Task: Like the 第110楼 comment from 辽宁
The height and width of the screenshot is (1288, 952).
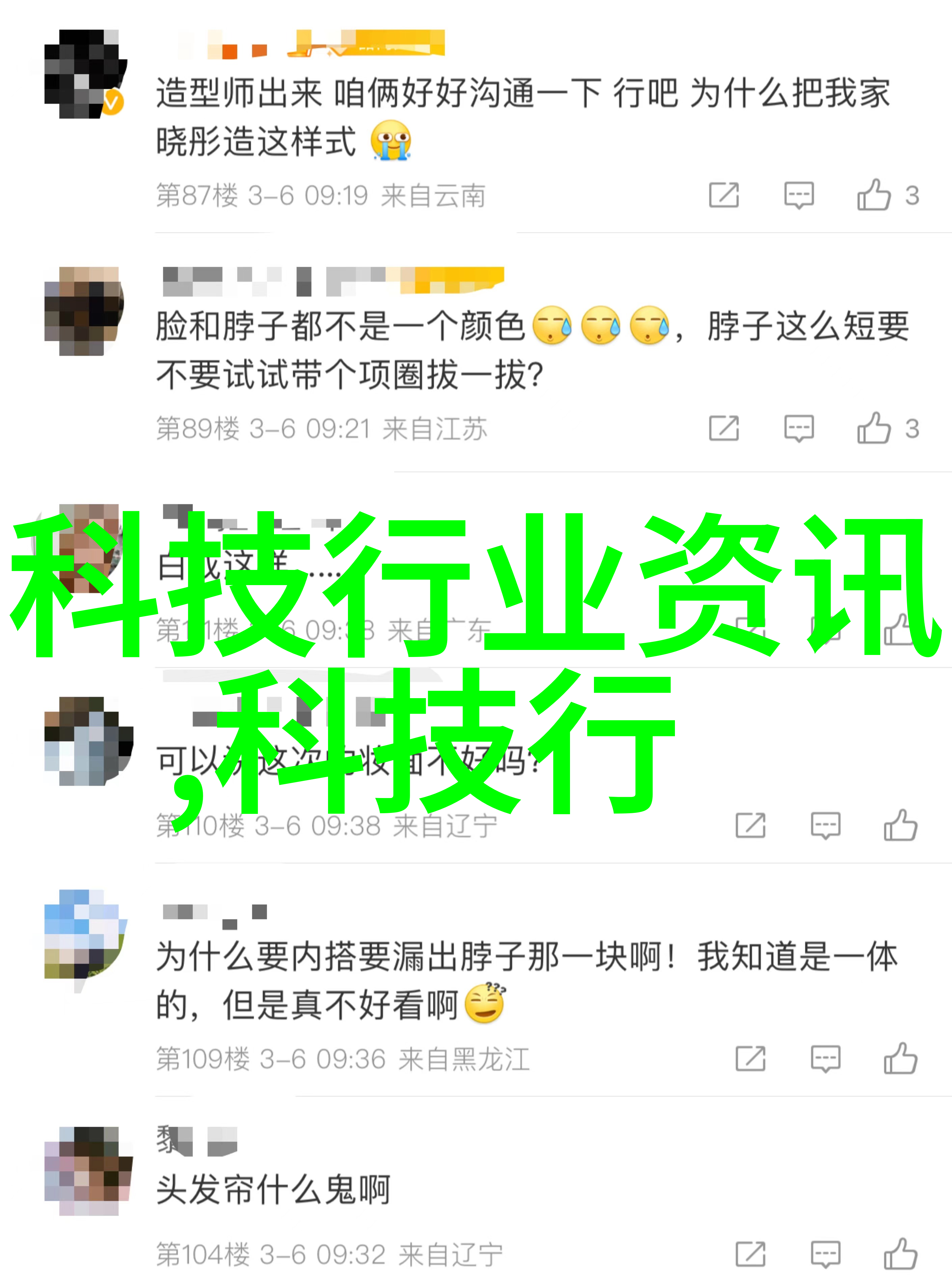Action: click(x=901, y=825)
